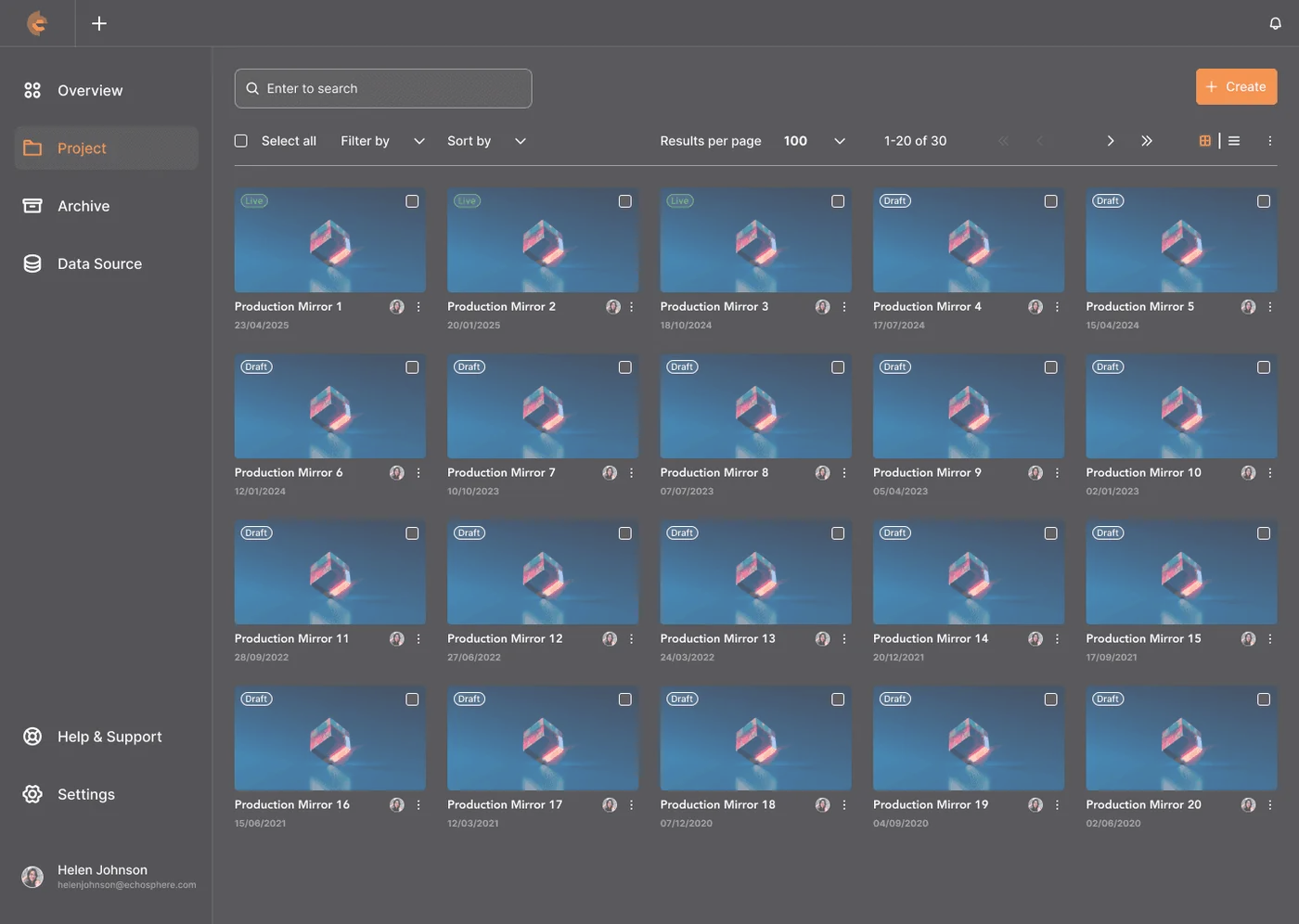Click the 1-20 of 30 text
This screenshot has height=924, width=1299.
point(916,141)
